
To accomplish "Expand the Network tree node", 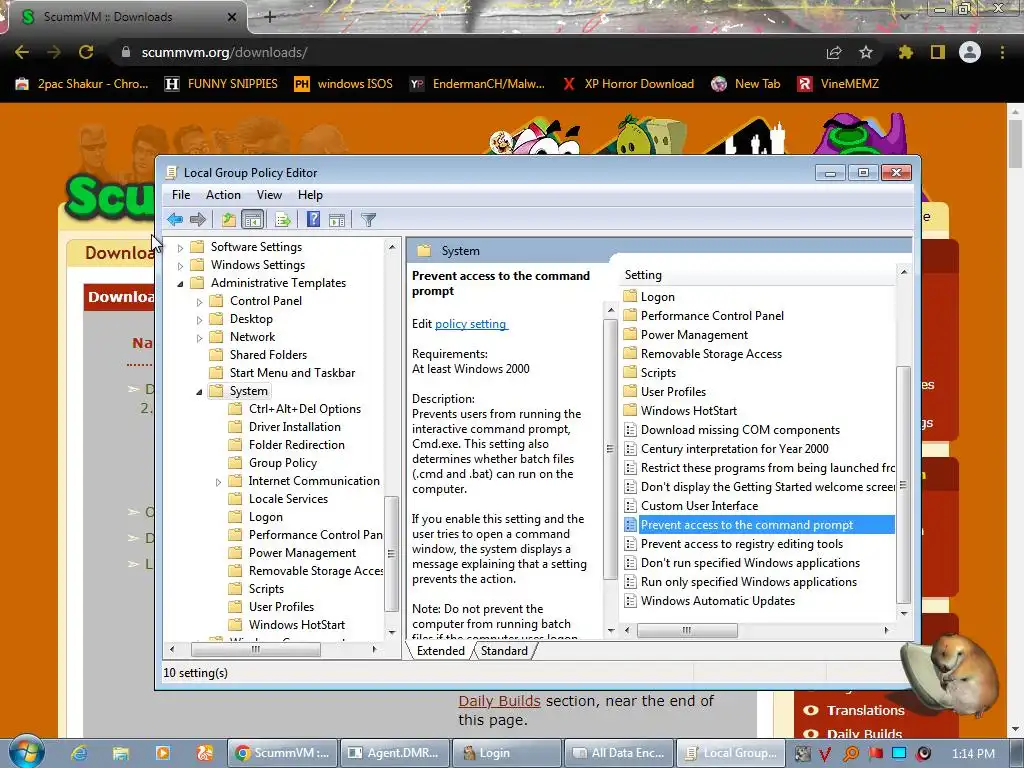I will pos(200,338).
